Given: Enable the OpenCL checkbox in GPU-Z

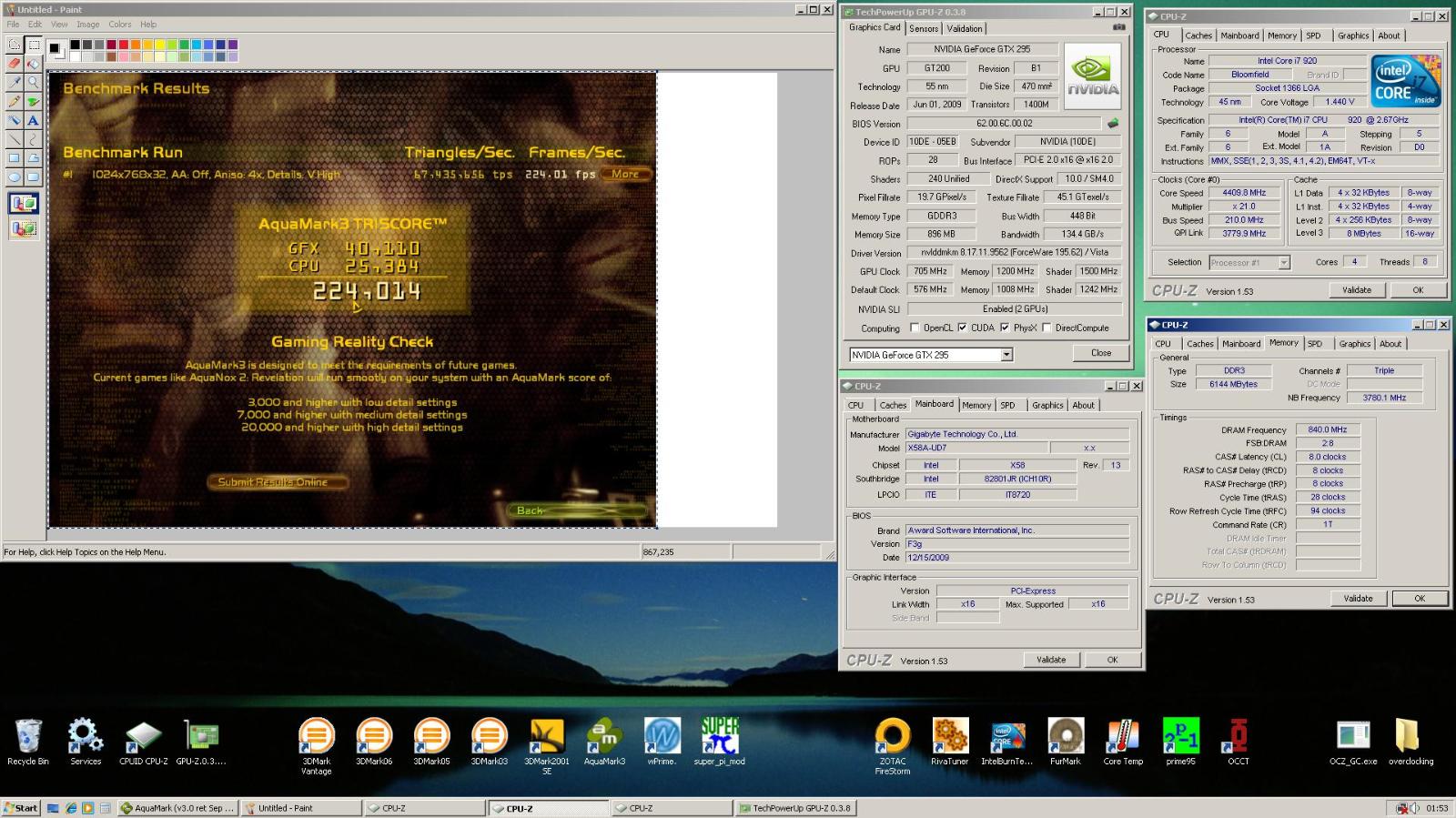Looking at the screenshot, I should [x=915, y=328].
